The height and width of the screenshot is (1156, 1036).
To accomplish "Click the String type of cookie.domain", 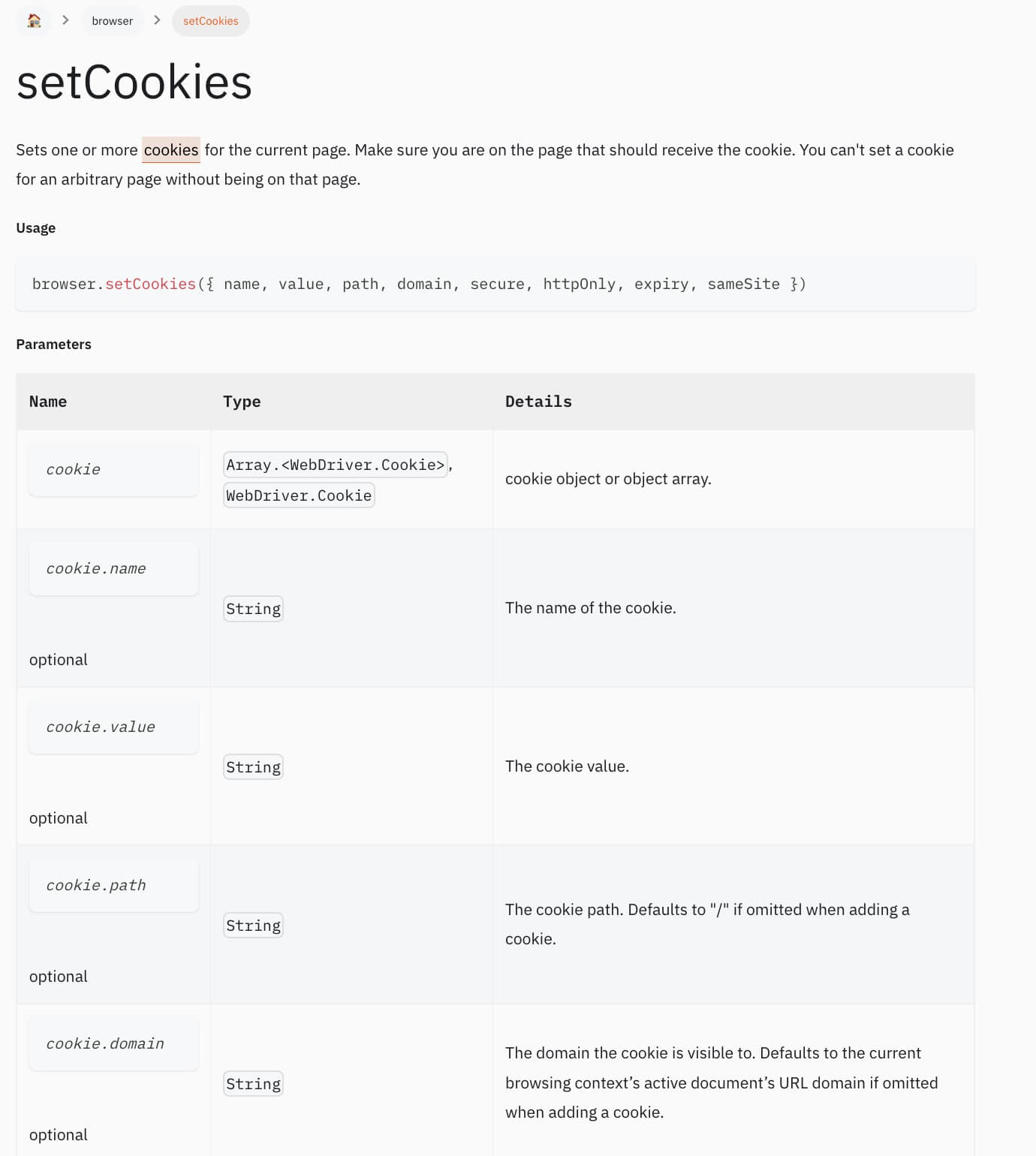I will tap(253, 1084).
